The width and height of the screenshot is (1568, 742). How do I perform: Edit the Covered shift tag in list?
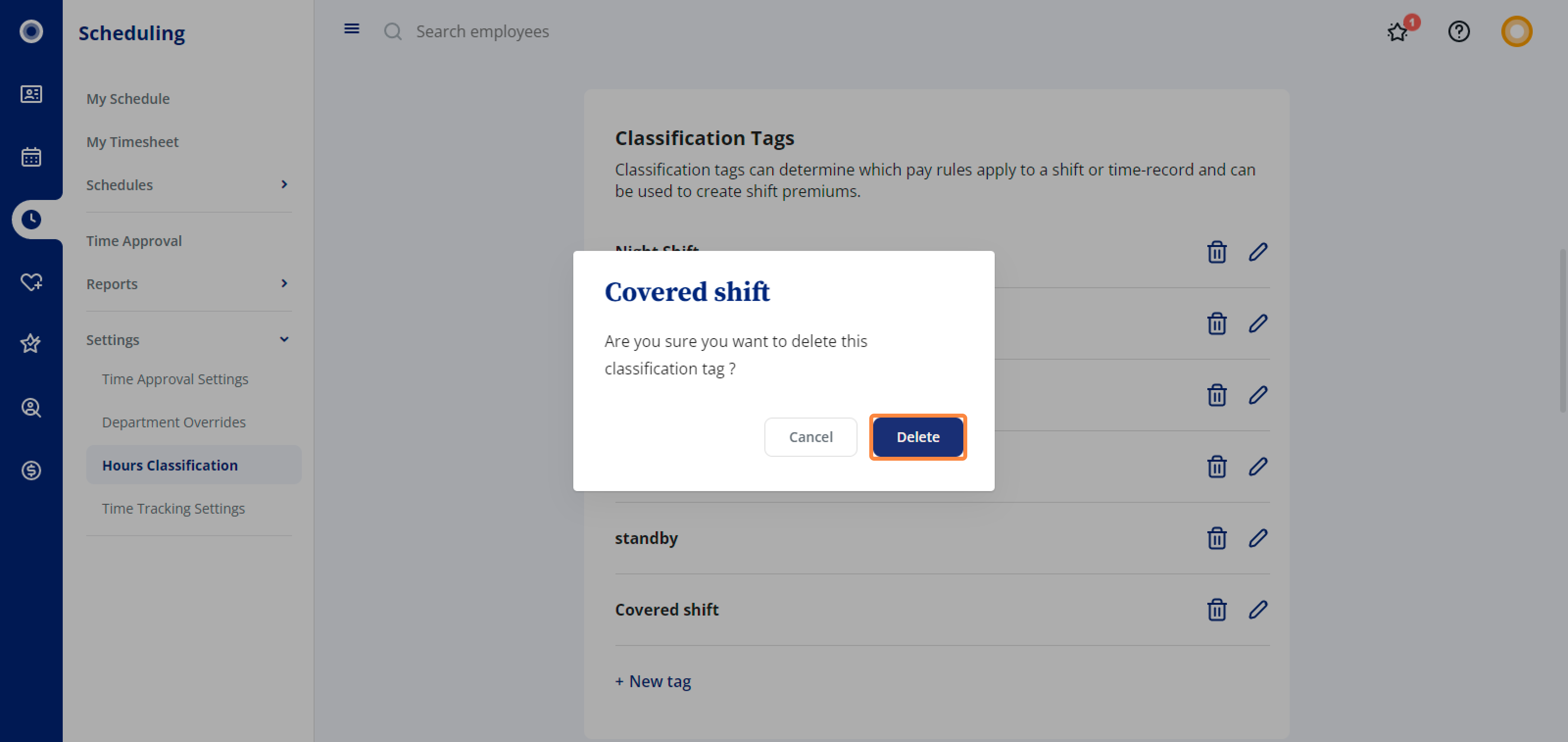pyautogui.click(x=1257, y=610)
